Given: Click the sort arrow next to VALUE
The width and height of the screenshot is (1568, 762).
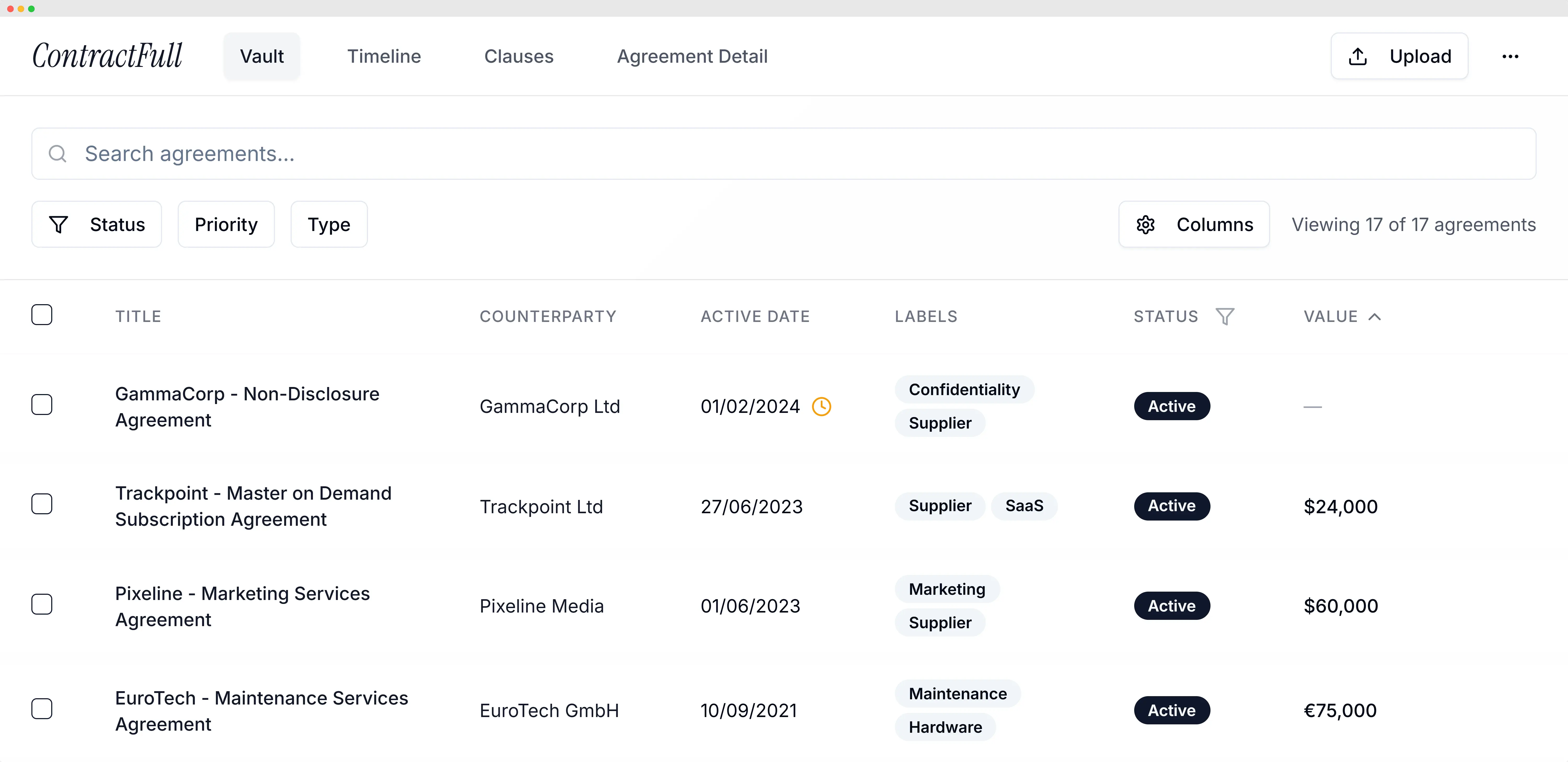Looking at the screenshot, I should pos(1374,316).
